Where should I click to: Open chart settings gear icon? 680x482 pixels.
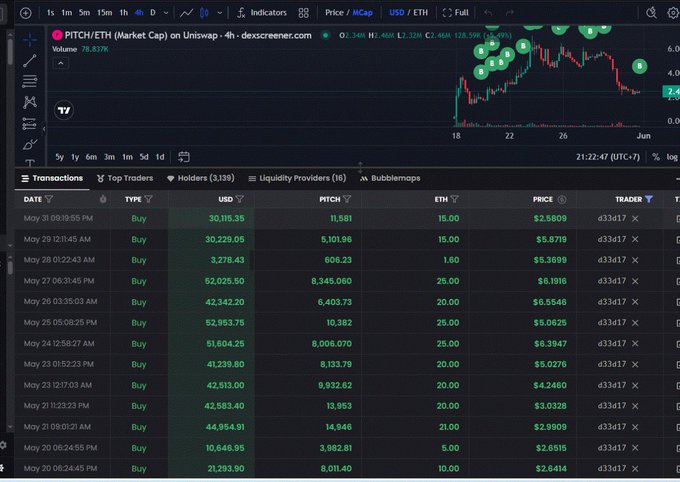pos(673,13)
